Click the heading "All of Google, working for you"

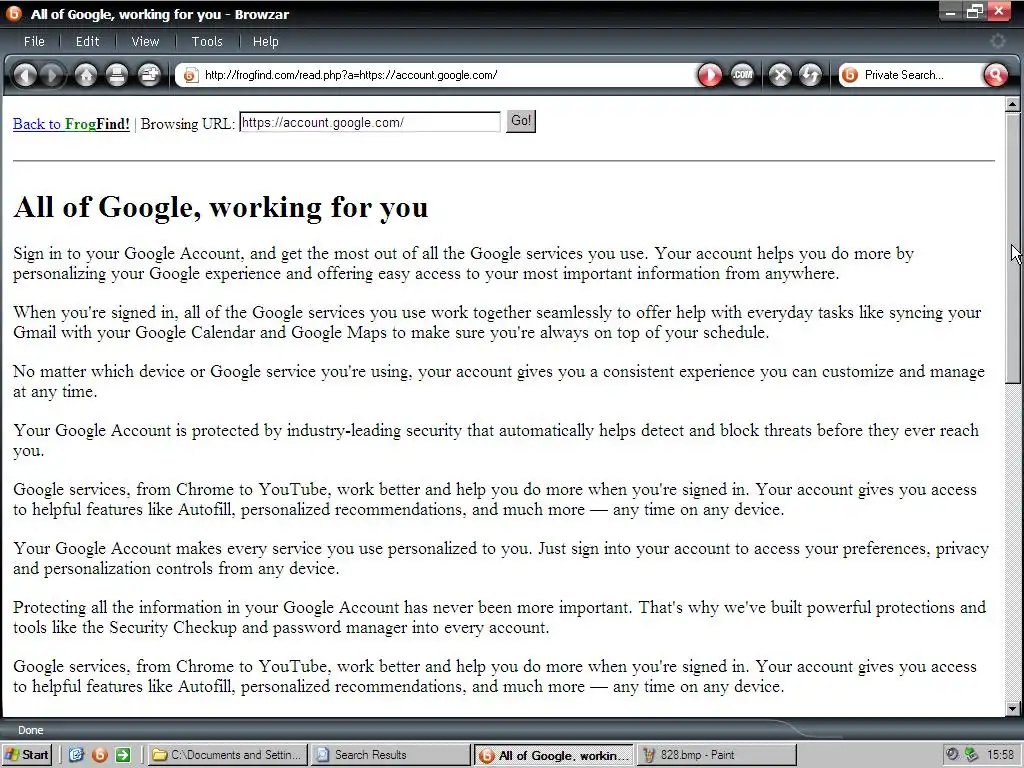point(221,208)
